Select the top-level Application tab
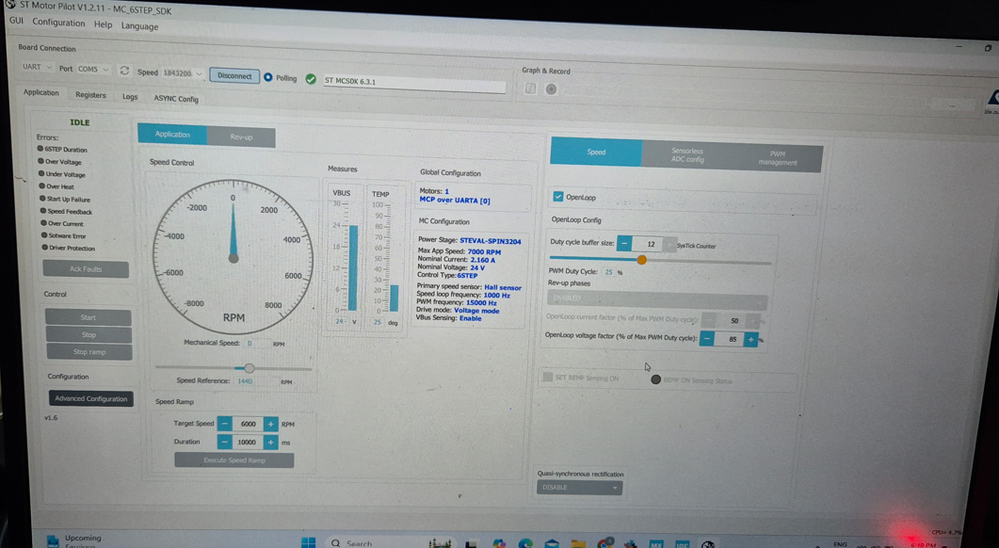Screen dimensions: 999x548 [x=41, y=92]
